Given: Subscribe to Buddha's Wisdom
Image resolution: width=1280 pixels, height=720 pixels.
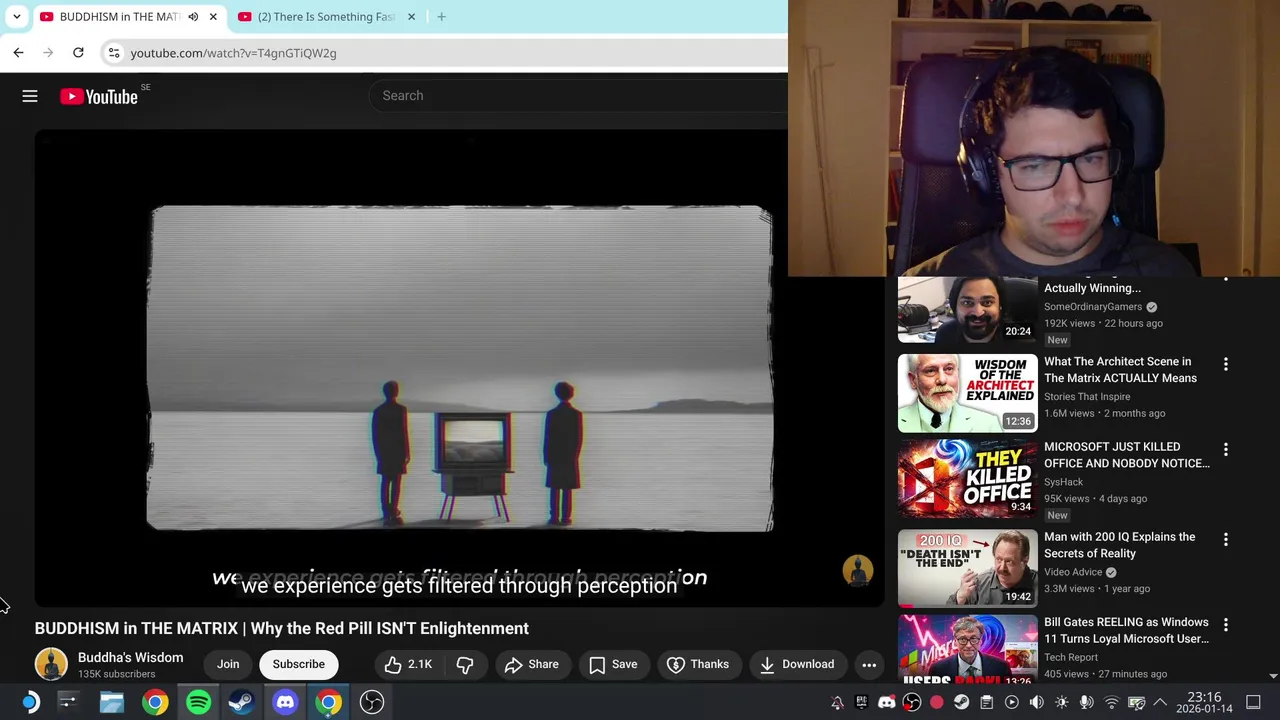Looking at the screenshot, I should pyautogui.click(x=298, y=664).
